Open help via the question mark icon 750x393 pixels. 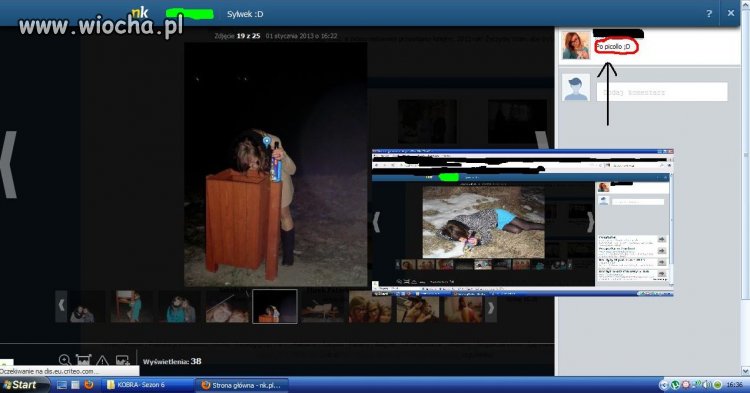pyautogui.click(x=709, y=14)
